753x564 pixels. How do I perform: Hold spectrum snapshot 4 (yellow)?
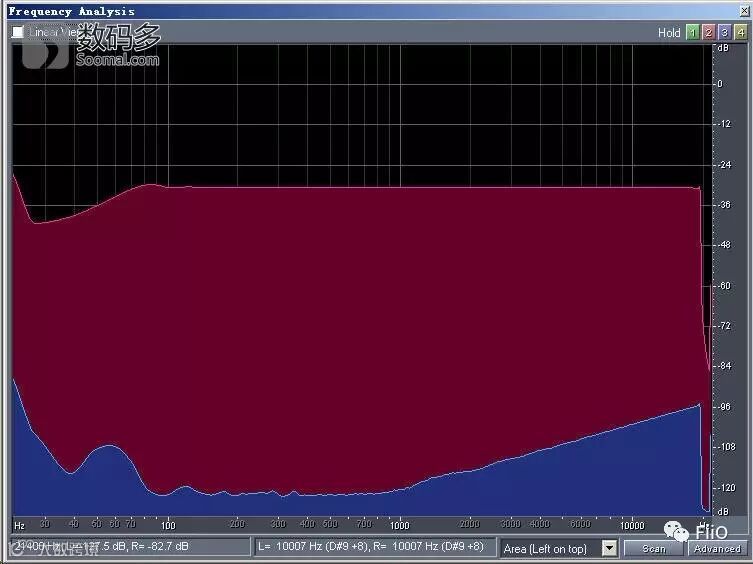741,32
